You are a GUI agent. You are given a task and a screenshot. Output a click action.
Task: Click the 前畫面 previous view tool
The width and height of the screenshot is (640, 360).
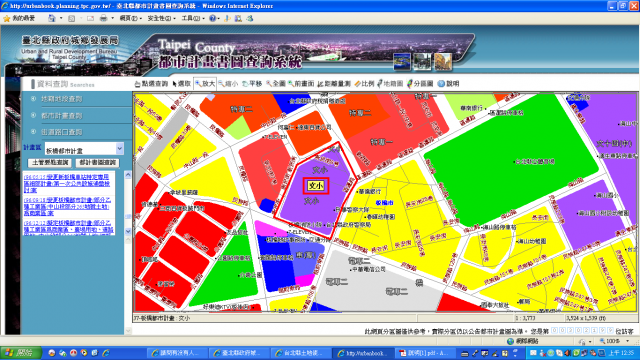pos(301,84)
